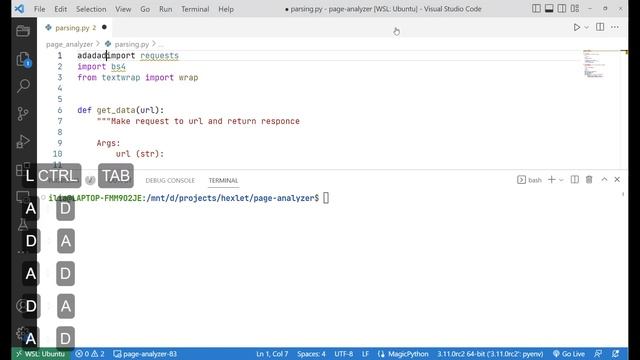Select the Python interpreter 3.11.0rc2 64-bit
640x360 pixels.
tap(490, 354)
